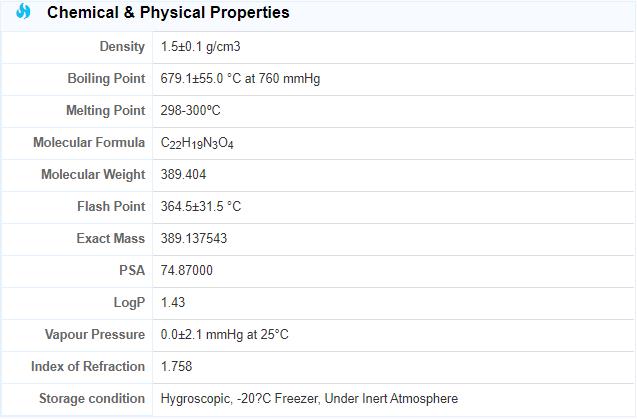Click the Melting Point label
The image size is (637, 419).
(106, 111)
